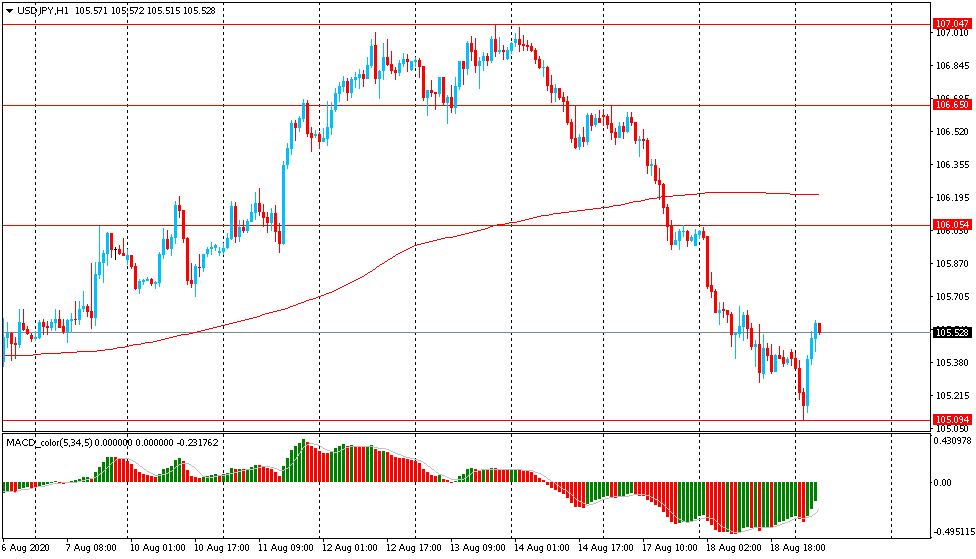Image resolution: width=976 pixels, height=559 pixels.
Task: Click the 7 Aug 08:00 time label
Action: point(91,548)
